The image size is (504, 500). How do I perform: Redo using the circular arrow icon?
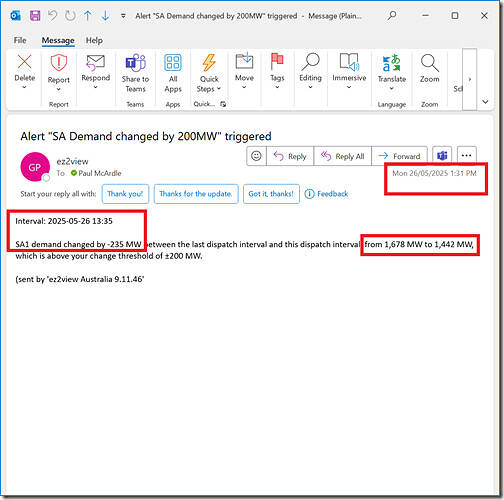[x=70, y=16]
